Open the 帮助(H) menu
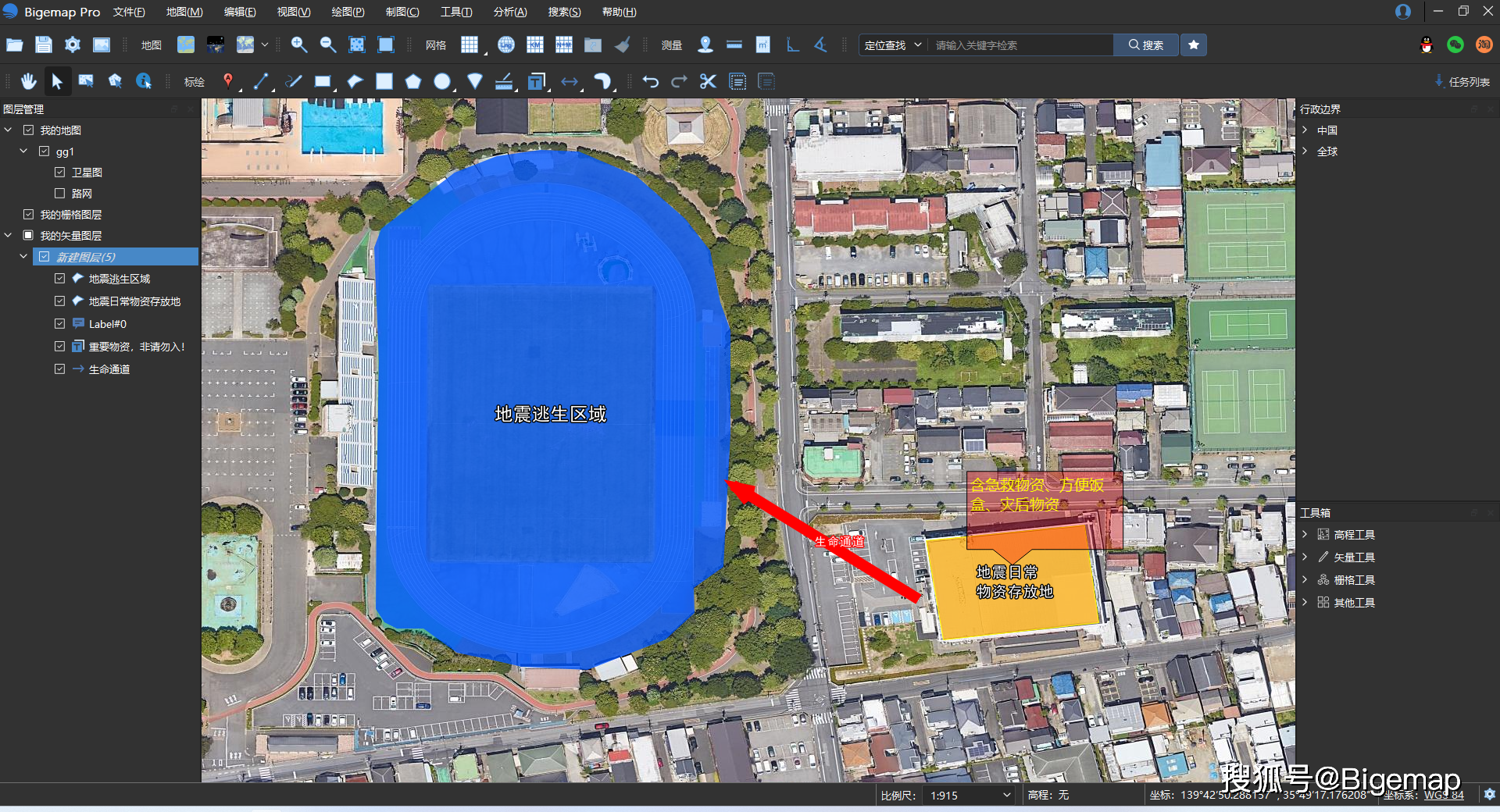Viewport: 1500px width, 812px height. tap(619, 12)
